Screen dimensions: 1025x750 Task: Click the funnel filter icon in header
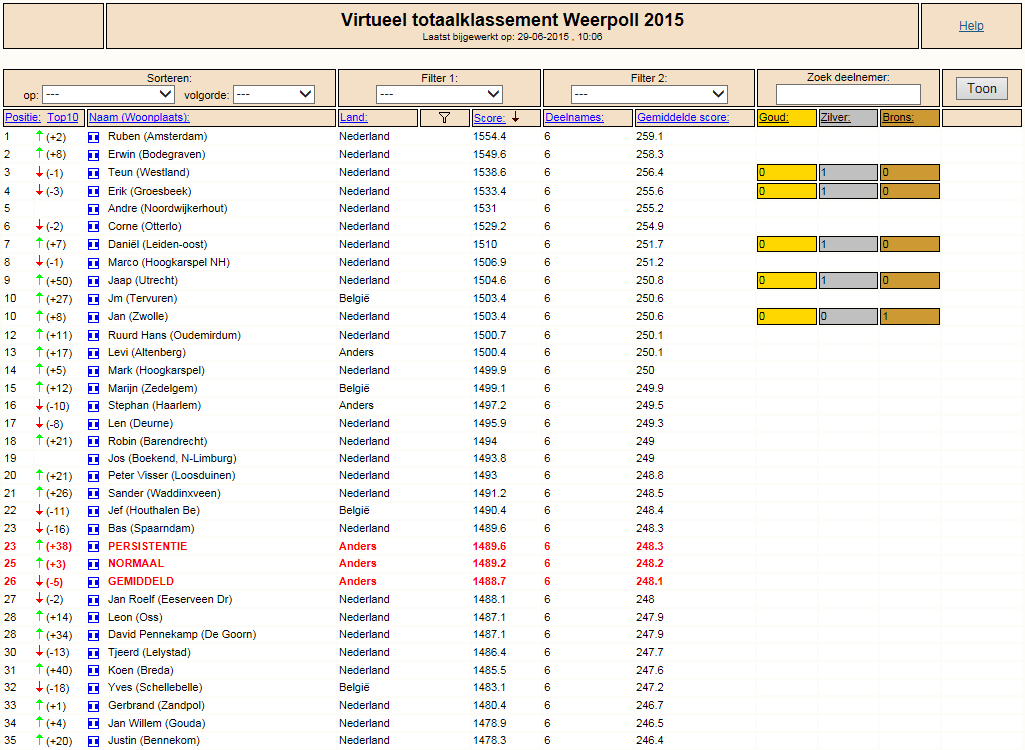coord(445,118)
